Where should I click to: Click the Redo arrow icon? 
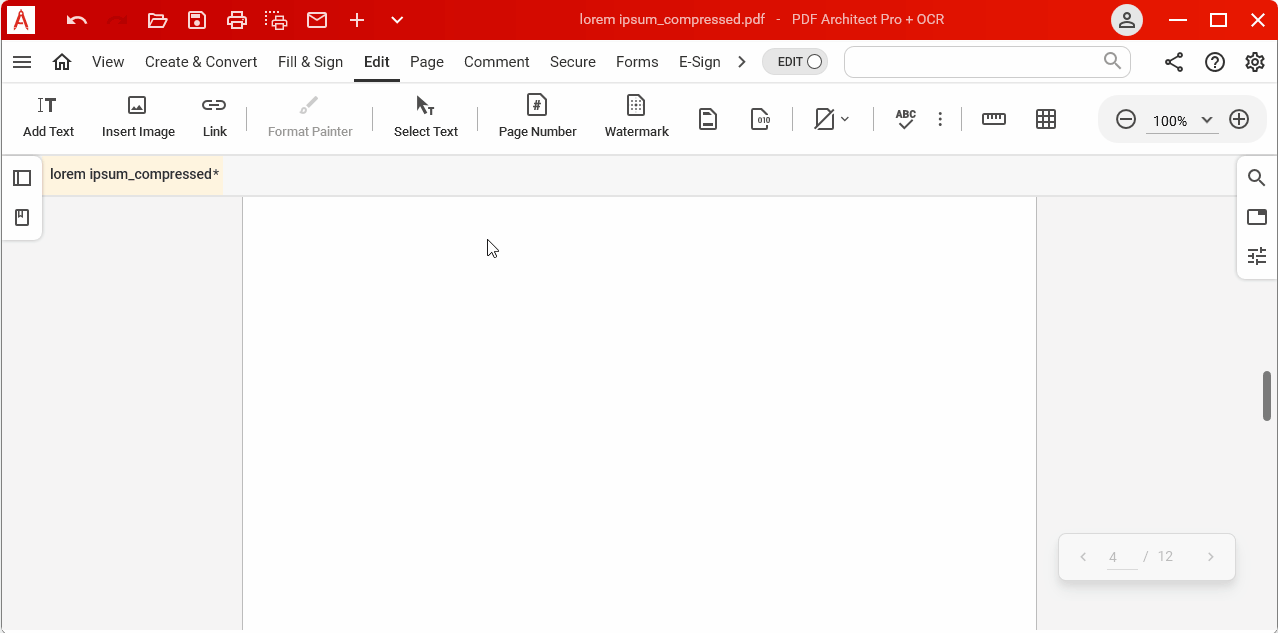pos(117,20)
